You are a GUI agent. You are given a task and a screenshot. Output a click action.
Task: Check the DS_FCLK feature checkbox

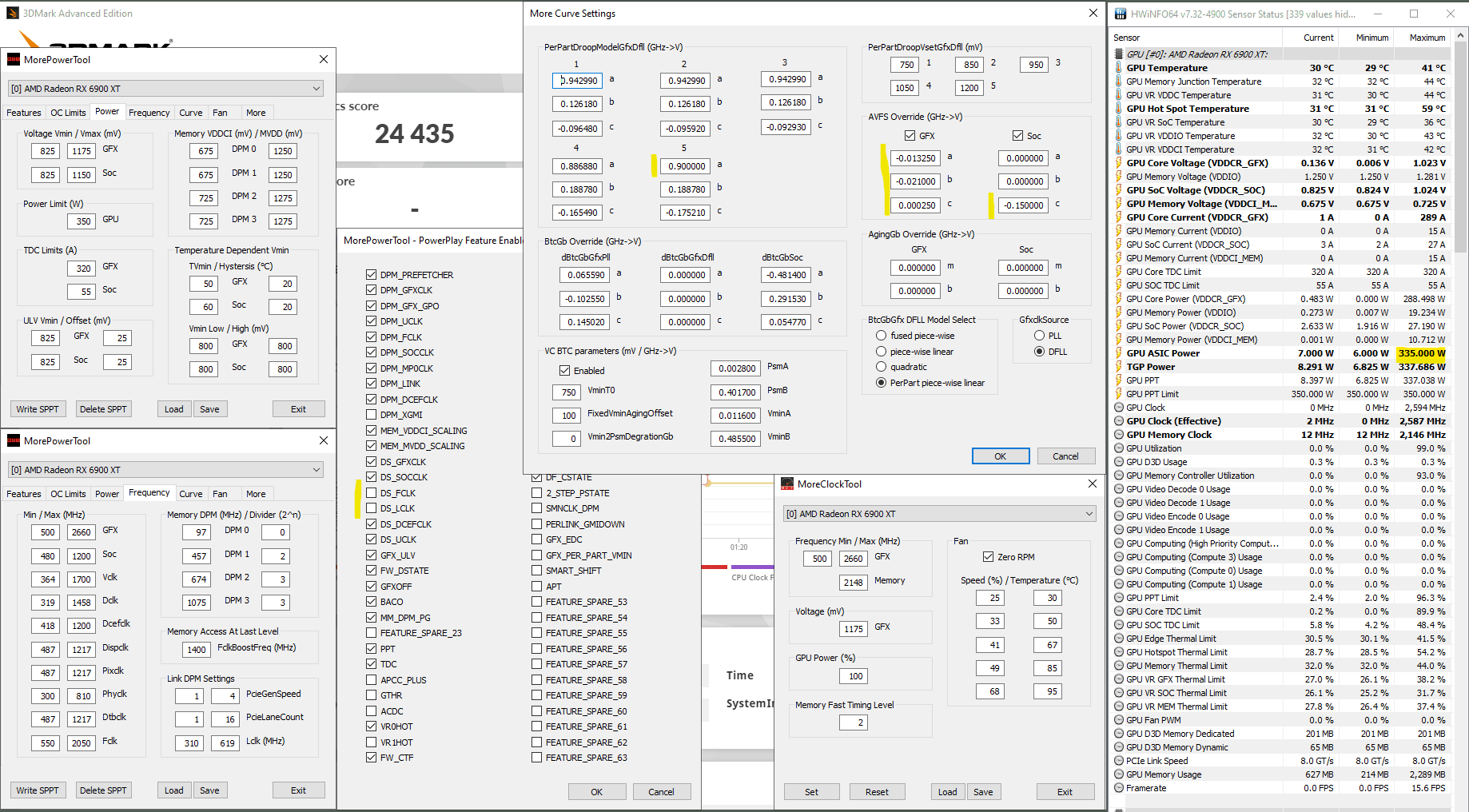click(x=371, y=493)
